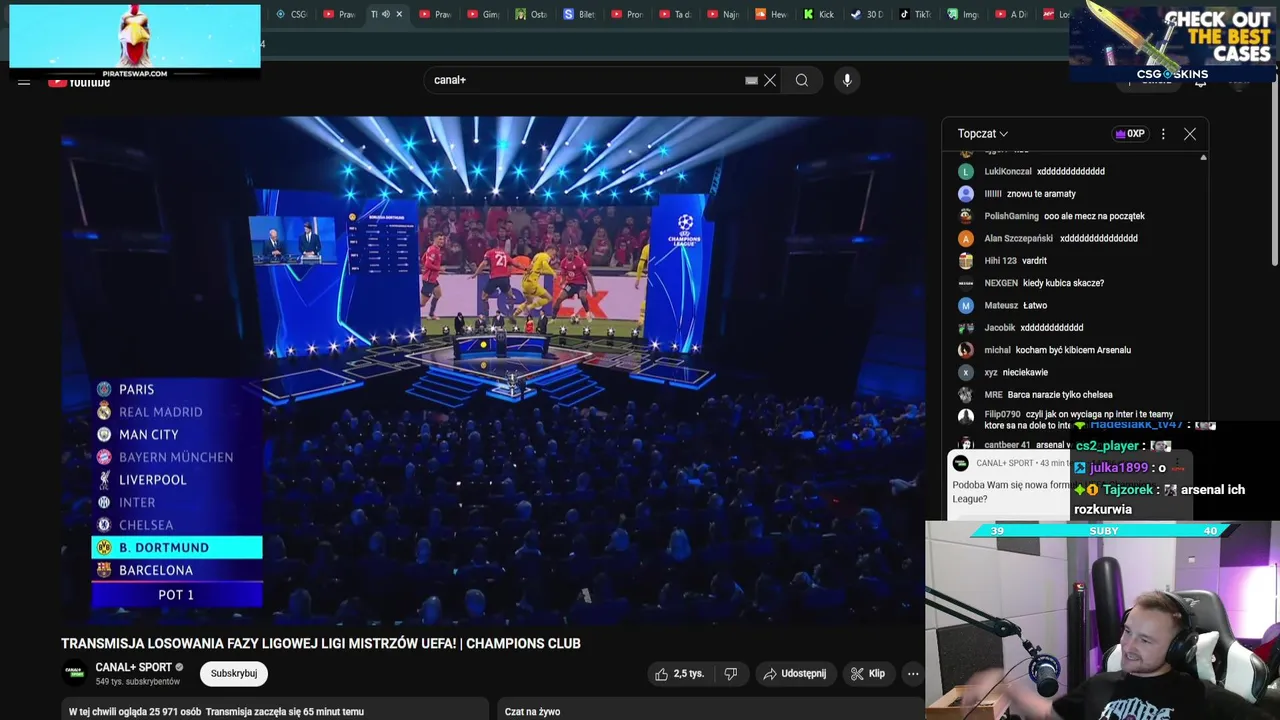Screen dimensions: 1280x720
Task: Create a clip with Klip button
Action: coord(868,674)
